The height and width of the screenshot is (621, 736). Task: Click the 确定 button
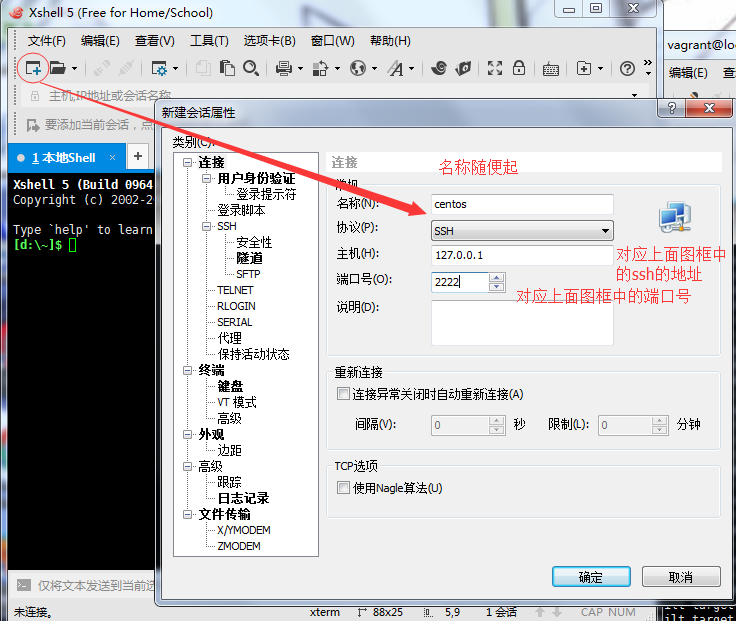pos(591,576)
